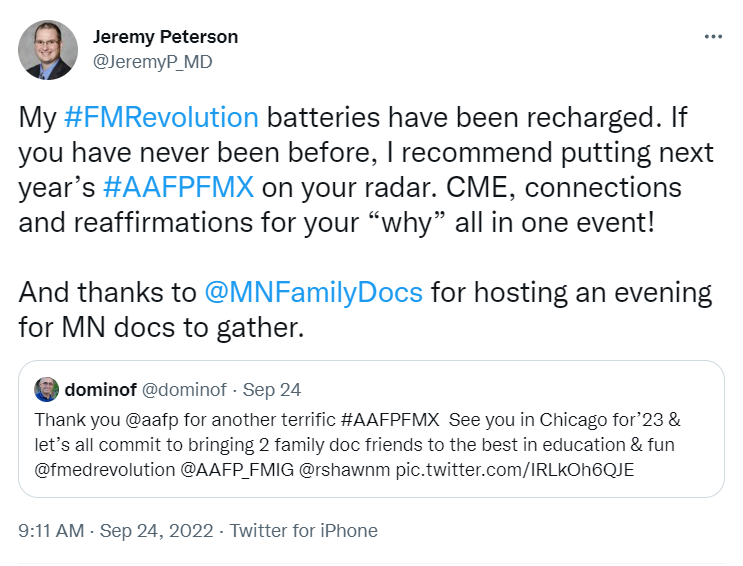Click the 9:11 AM timestamp

pyautogui.click(x=52, y=531)
